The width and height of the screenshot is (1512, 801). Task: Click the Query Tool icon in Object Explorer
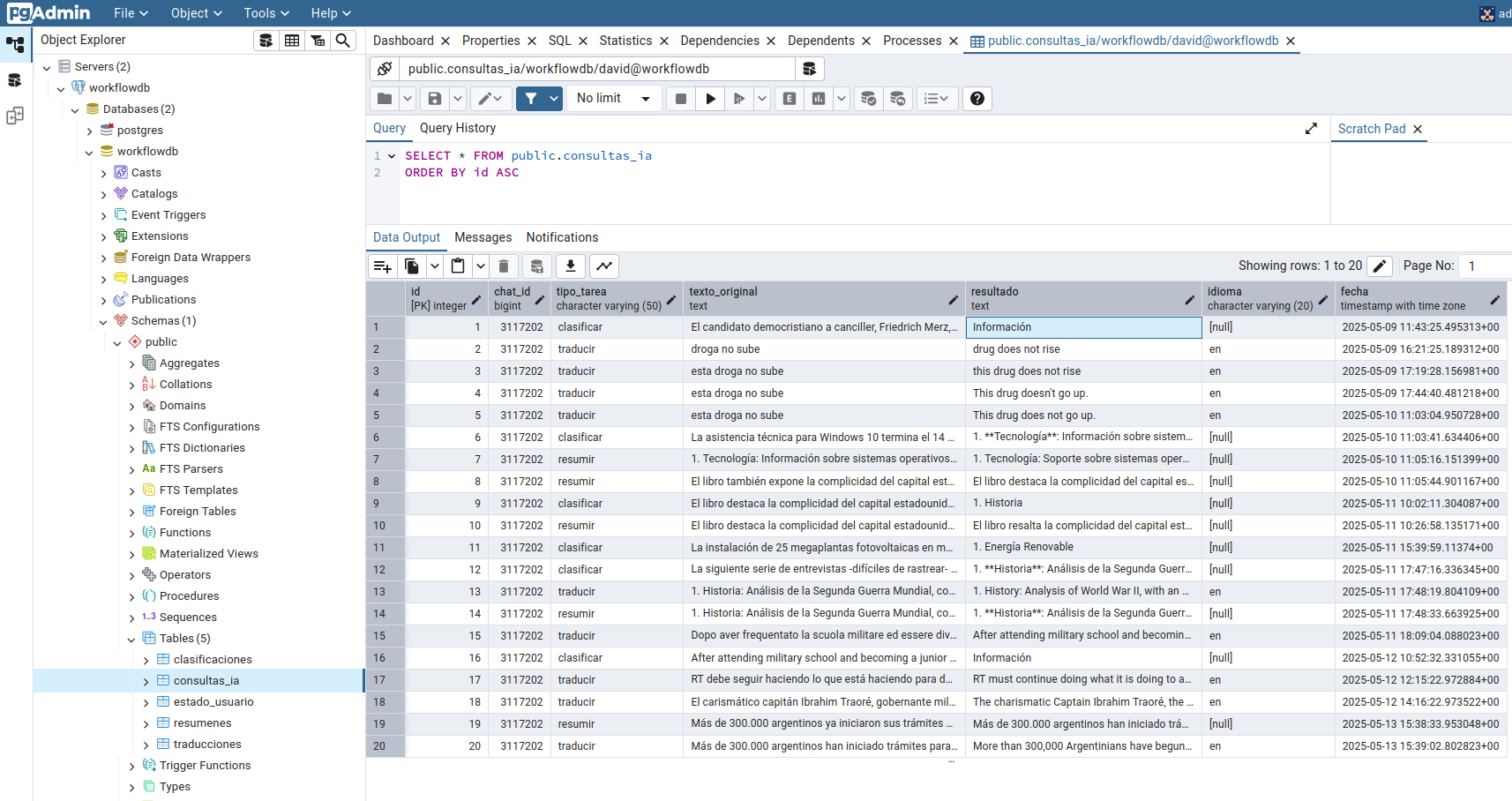[x=266, y=41]
